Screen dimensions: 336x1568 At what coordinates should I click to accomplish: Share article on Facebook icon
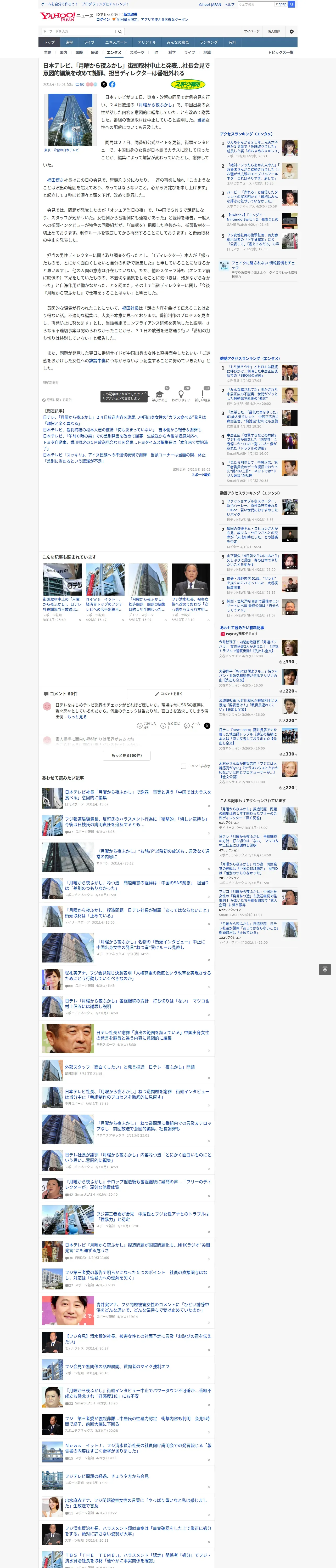[112, 85]
